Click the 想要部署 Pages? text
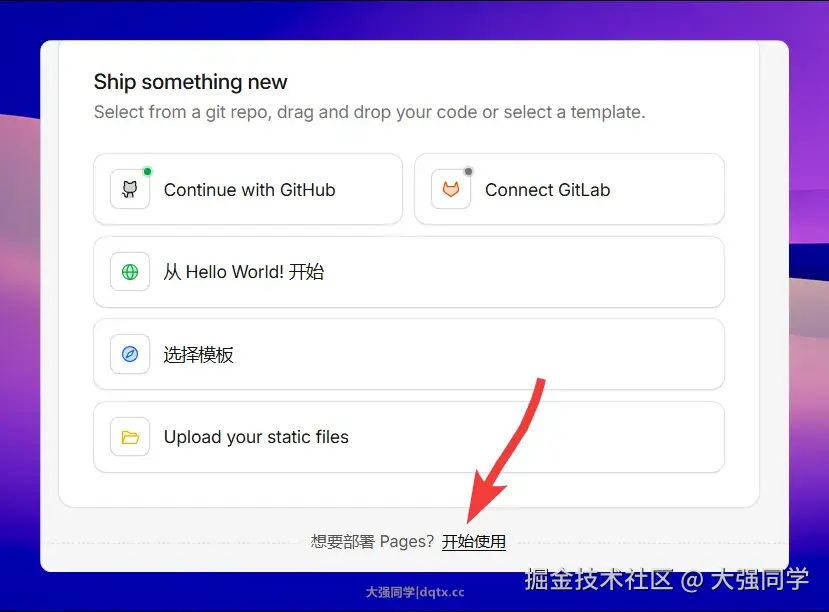The image size is (829, 612). point(372,542)
